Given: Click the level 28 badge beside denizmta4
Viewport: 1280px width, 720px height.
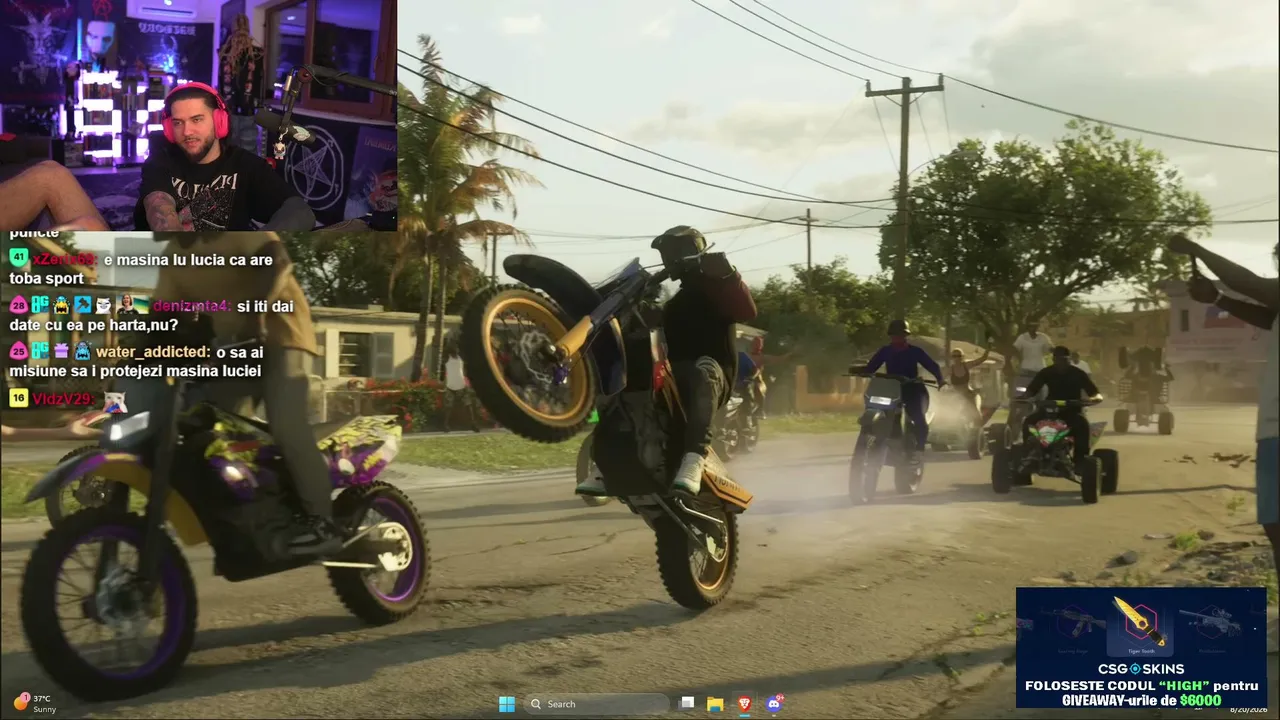Looking at the screenshot, I should click(x=18, y=306).
